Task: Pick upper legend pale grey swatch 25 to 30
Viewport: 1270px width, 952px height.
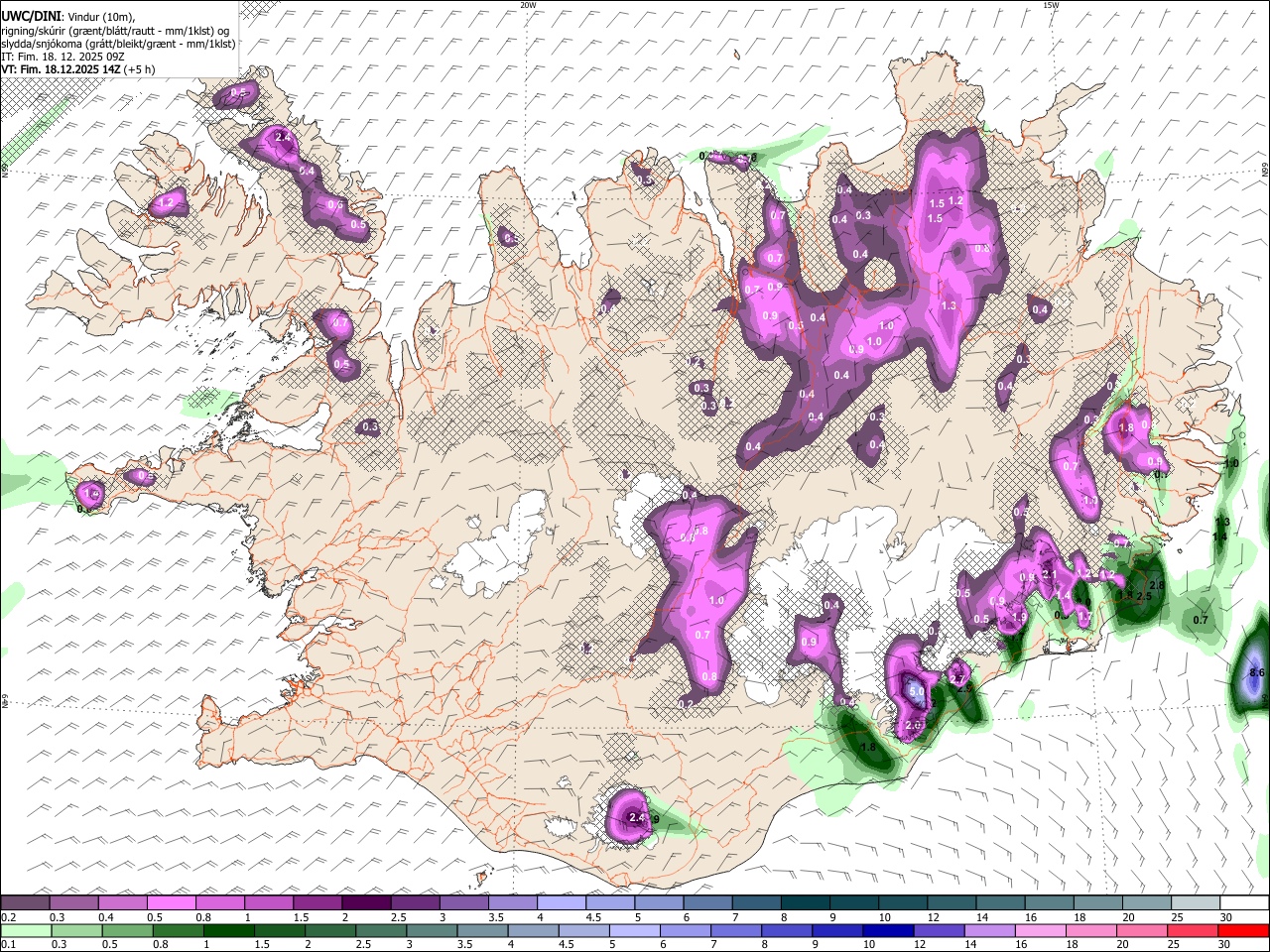Action: (1195, 902)
